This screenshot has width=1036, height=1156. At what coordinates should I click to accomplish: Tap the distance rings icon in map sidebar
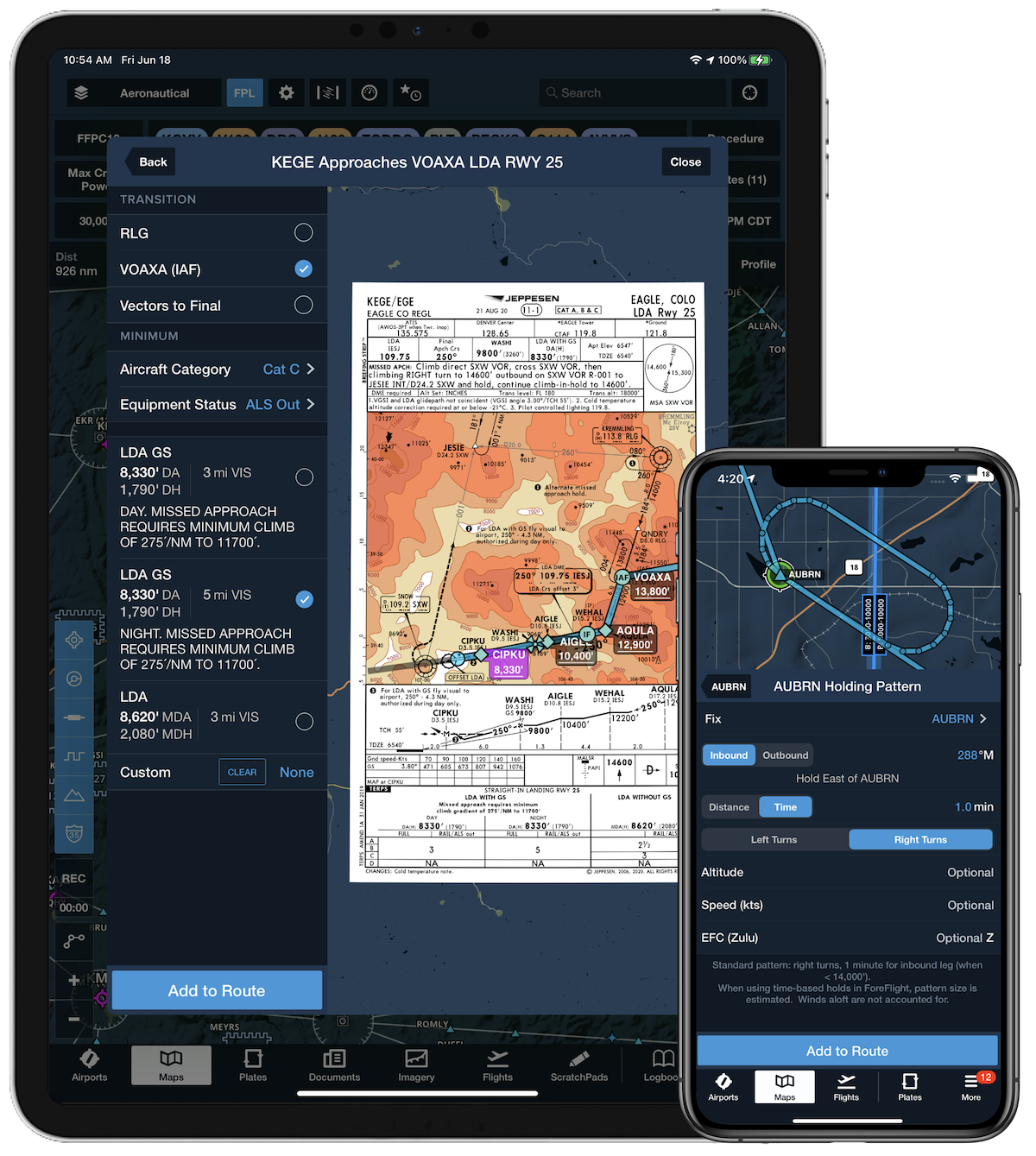(x=74, y=679)
